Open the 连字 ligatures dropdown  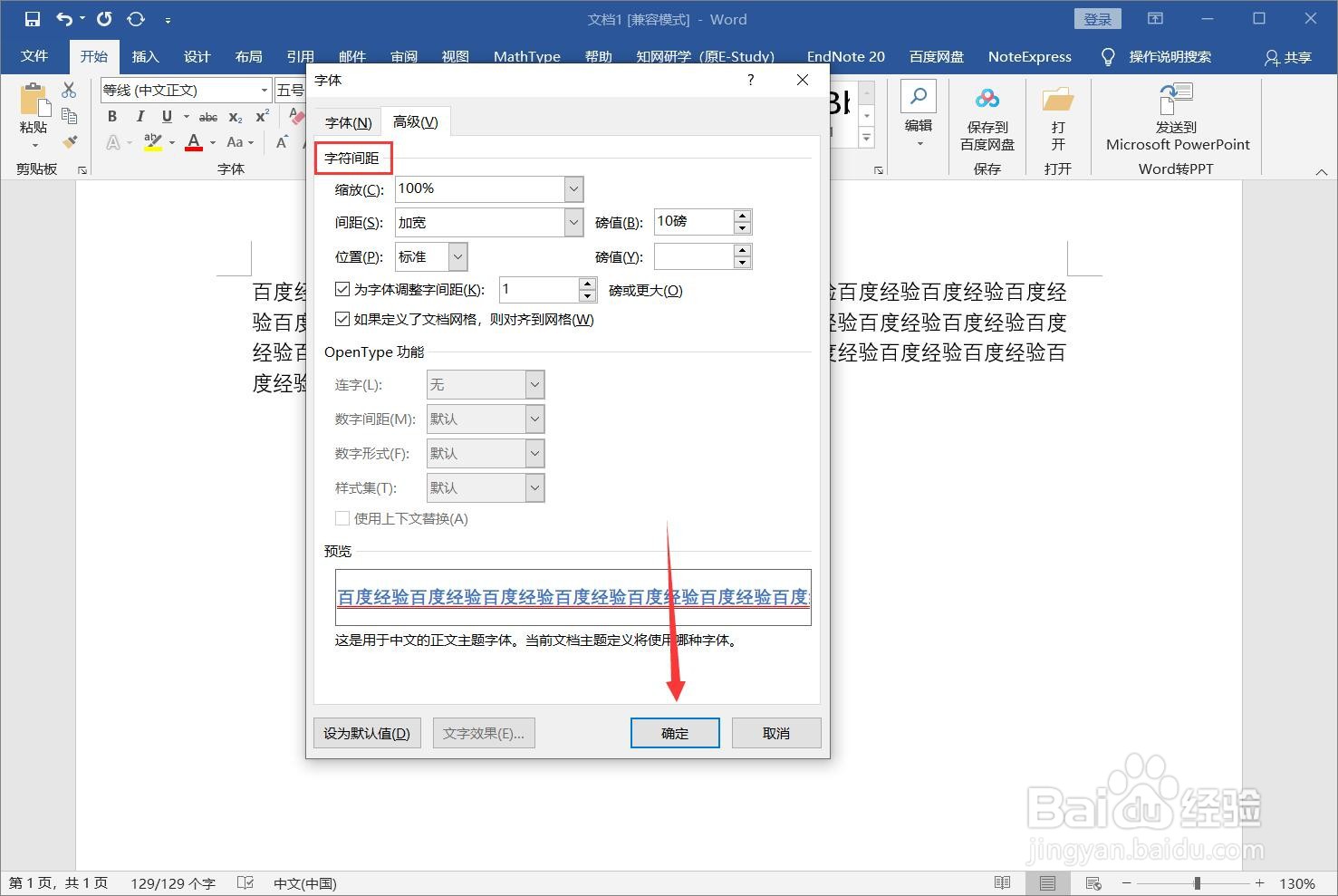533,384
